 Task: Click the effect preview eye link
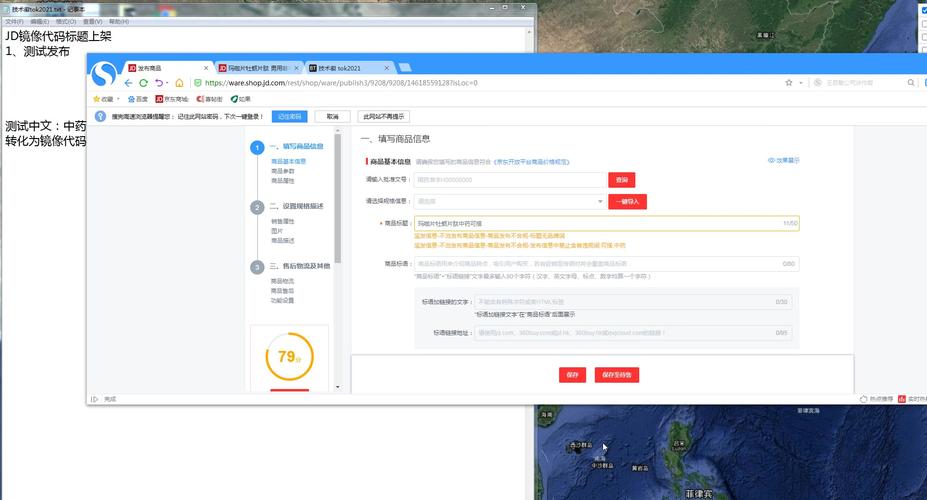(x=783, y=160)
